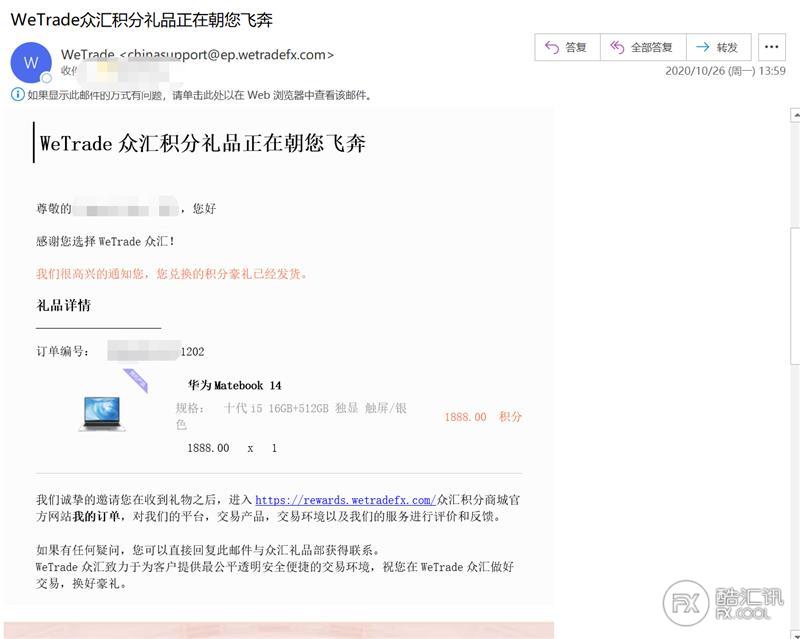800x639 pixels.
Task: Click the sender address chinasupport@ep.wetradefx.com
Action: click(227, 55)
